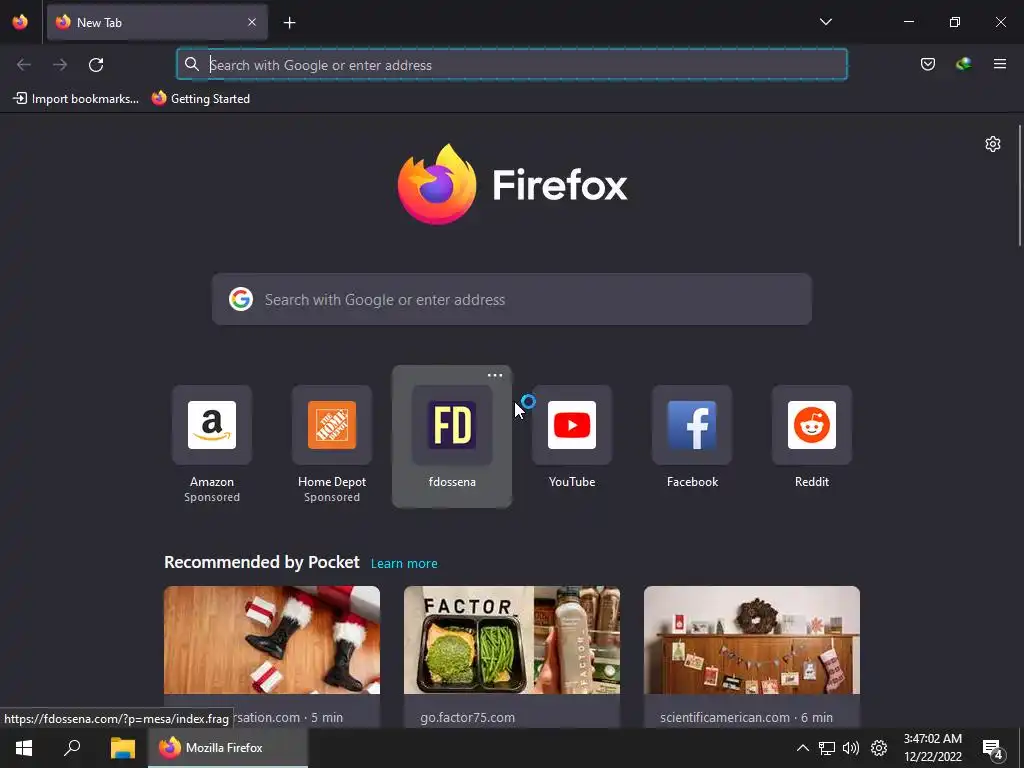
Task: Open the Windows Start menu
Action: pyautogui.click(x=24, y=748)
